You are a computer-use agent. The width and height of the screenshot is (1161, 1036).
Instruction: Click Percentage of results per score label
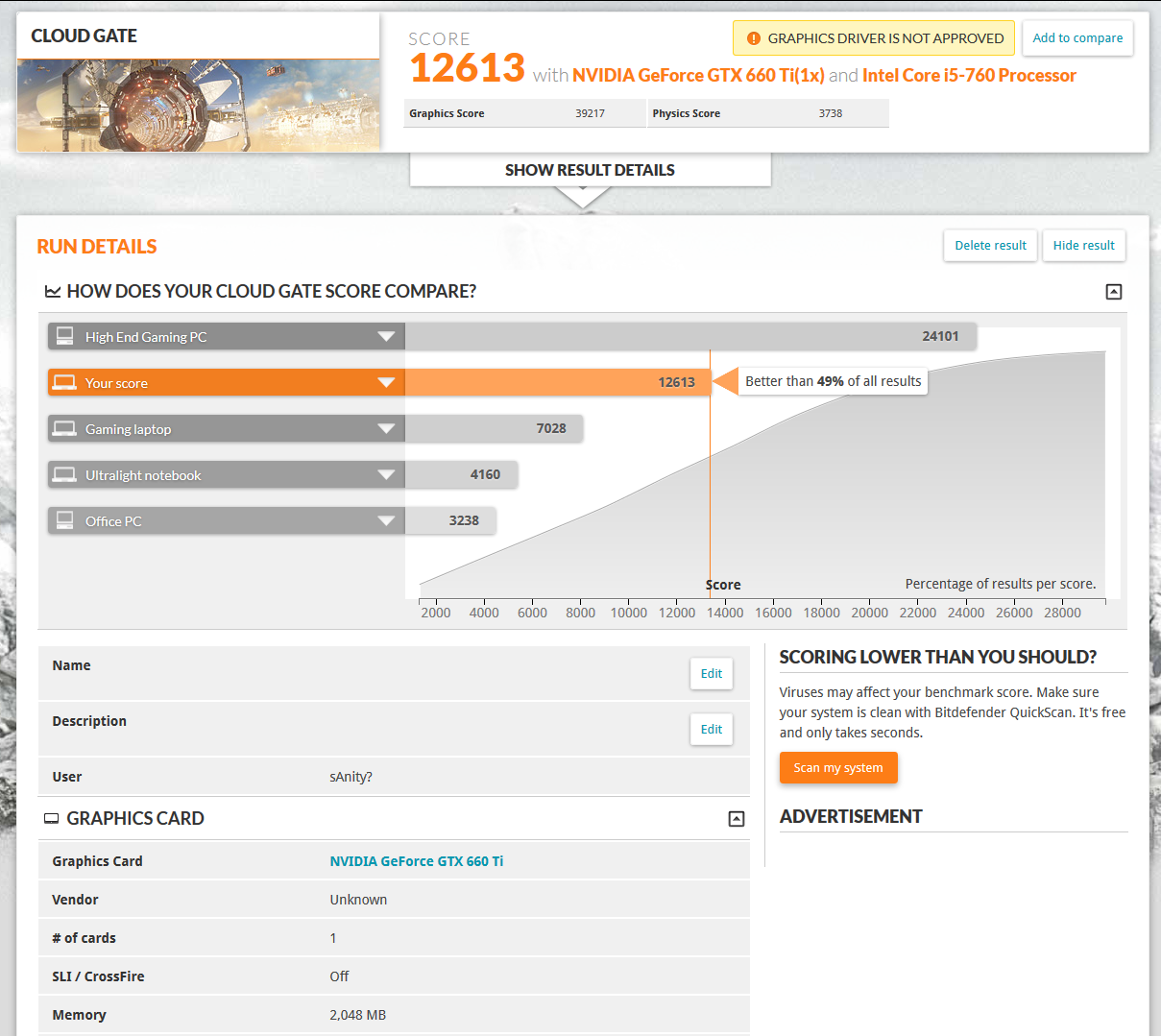(1000, 584)
